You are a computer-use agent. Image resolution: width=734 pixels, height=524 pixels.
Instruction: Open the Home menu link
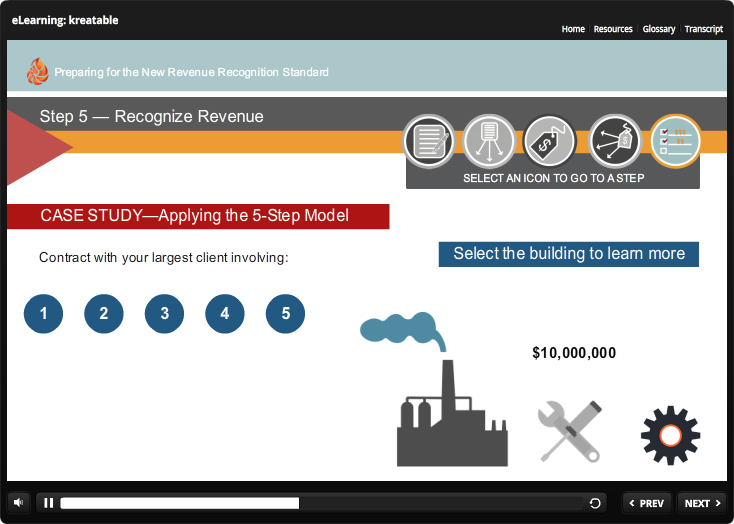click(x=573, y=29)
